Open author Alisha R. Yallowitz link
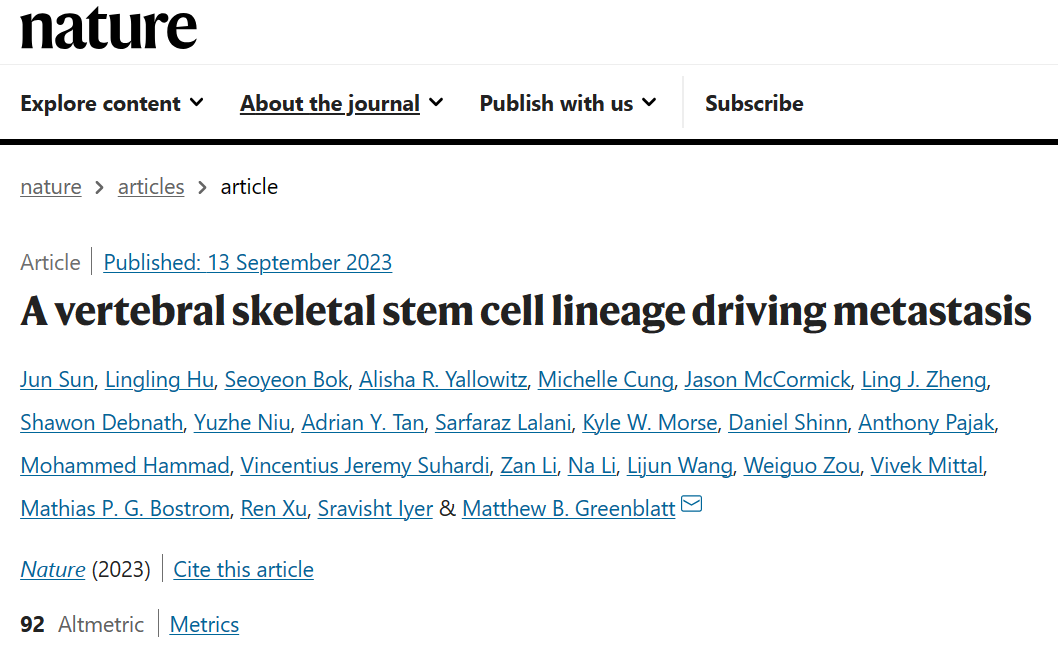 [443, 380]
